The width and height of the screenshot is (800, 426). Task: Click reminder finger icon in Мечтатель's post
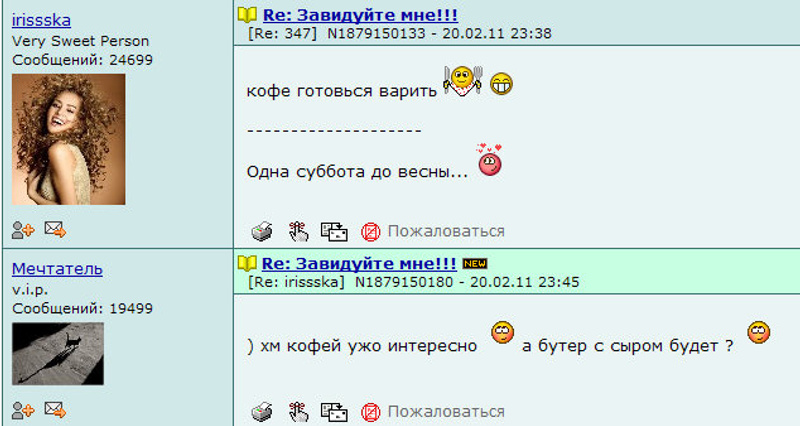[298, 412]
